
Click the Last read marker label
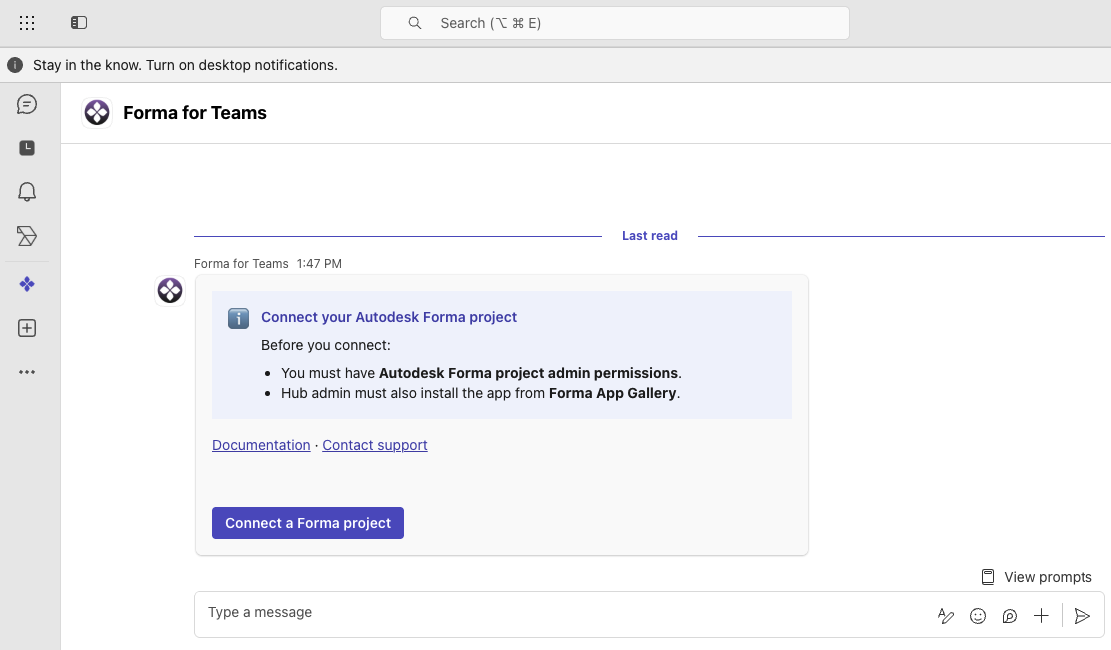coord(650,236)
